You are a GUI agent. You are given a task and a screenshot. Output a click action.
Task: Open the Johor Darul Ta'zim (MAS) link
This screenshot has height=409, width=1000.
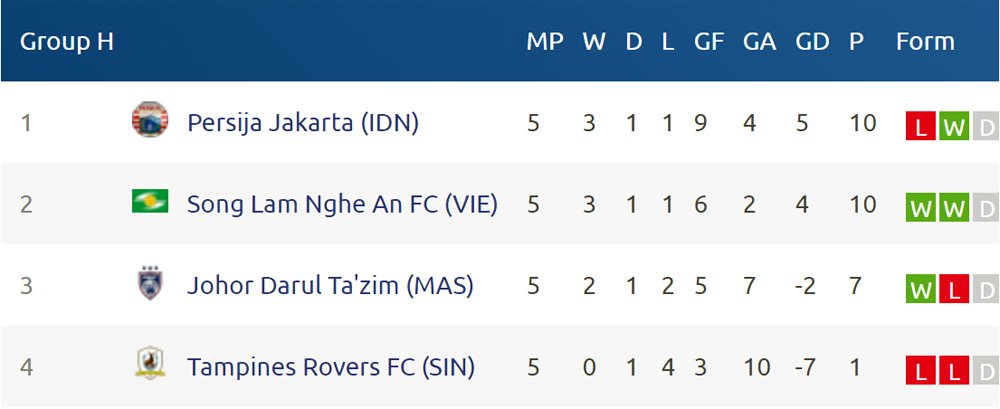tap(330, 286)
